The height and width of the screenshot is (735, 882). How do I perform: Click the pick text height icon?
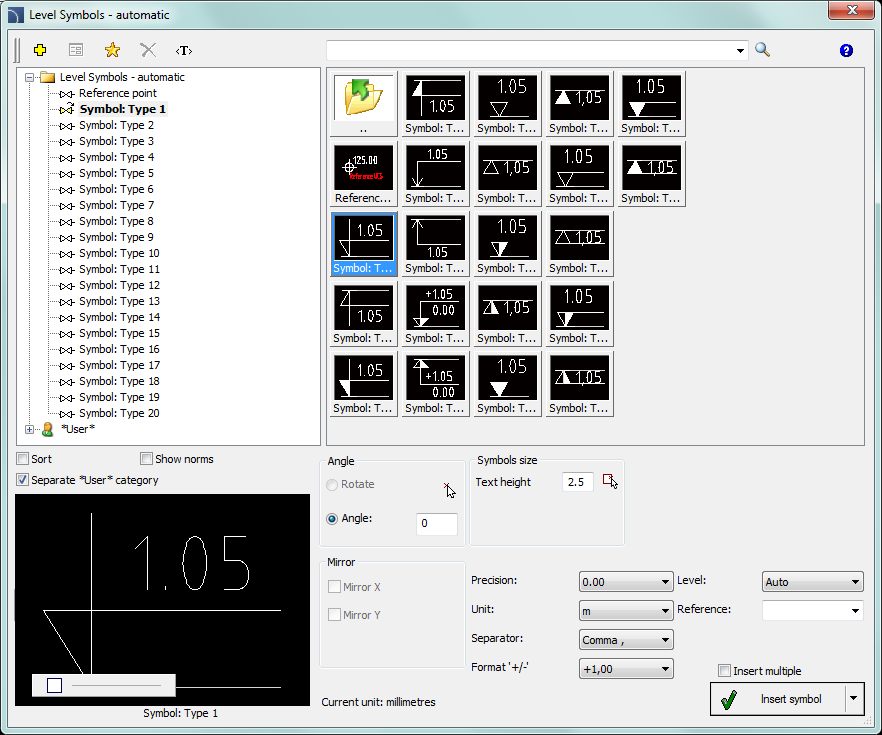[x=610, y=482]
